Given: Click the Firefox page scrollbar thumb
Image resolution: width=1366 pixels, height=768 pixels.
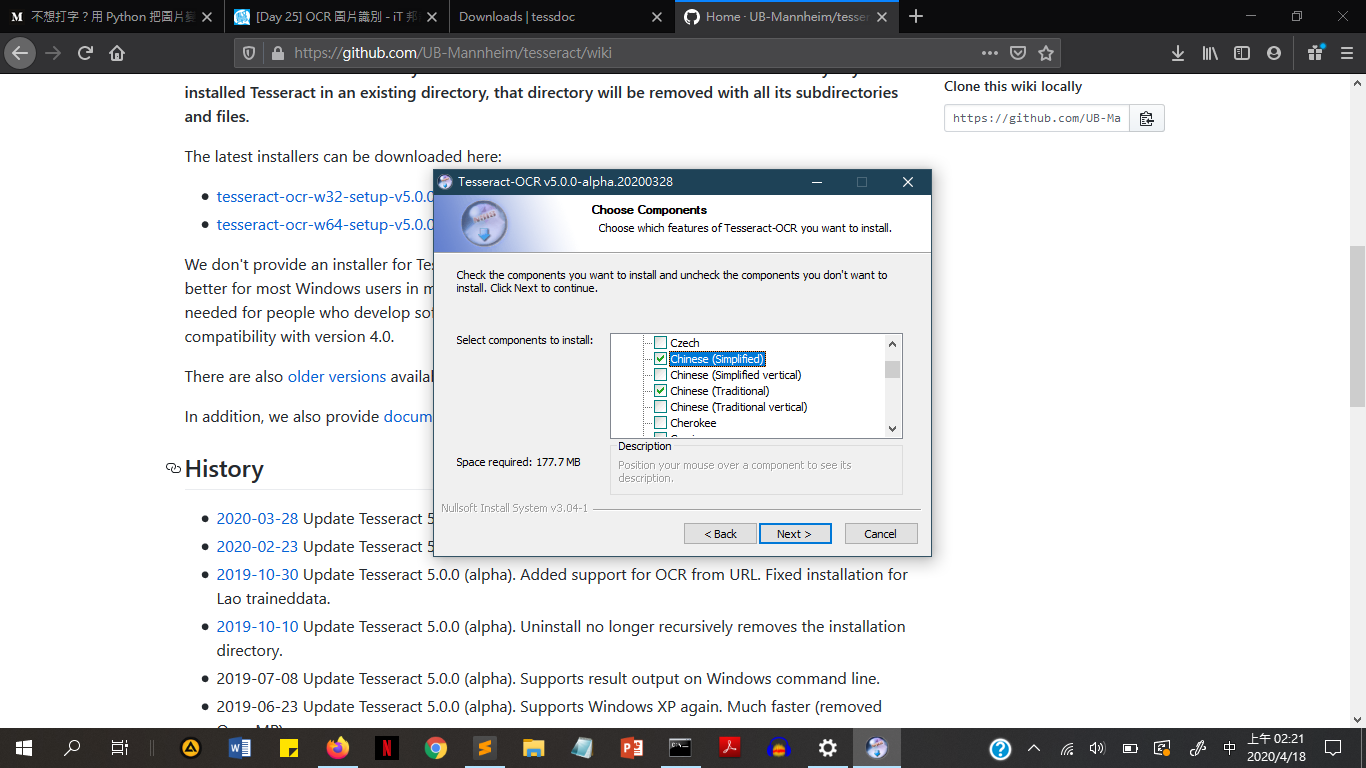Looking at the screenshot, I should 1357,326.
